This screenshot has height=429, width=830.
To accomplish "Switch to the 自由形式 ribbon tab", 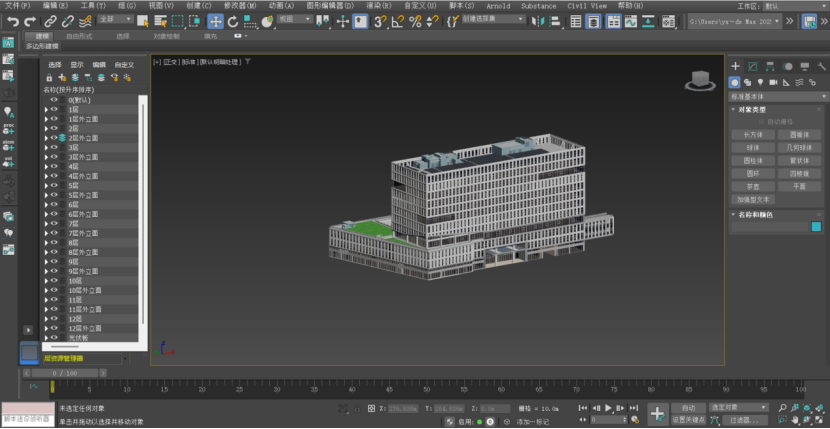I will click(80, 36).
